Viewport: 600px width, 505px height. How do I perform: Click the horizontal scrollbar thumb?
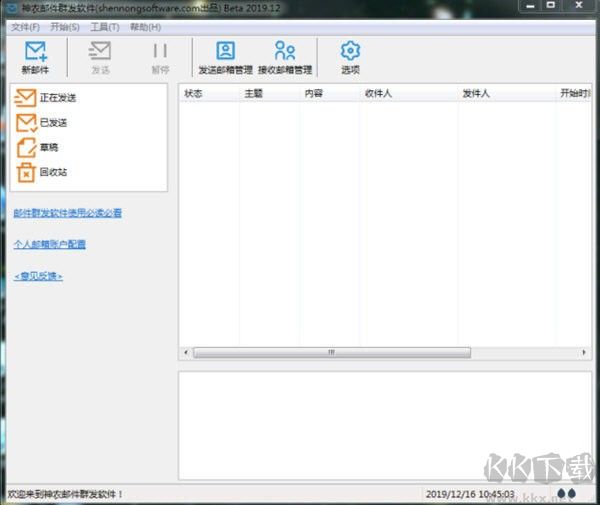tap(332, 352)
